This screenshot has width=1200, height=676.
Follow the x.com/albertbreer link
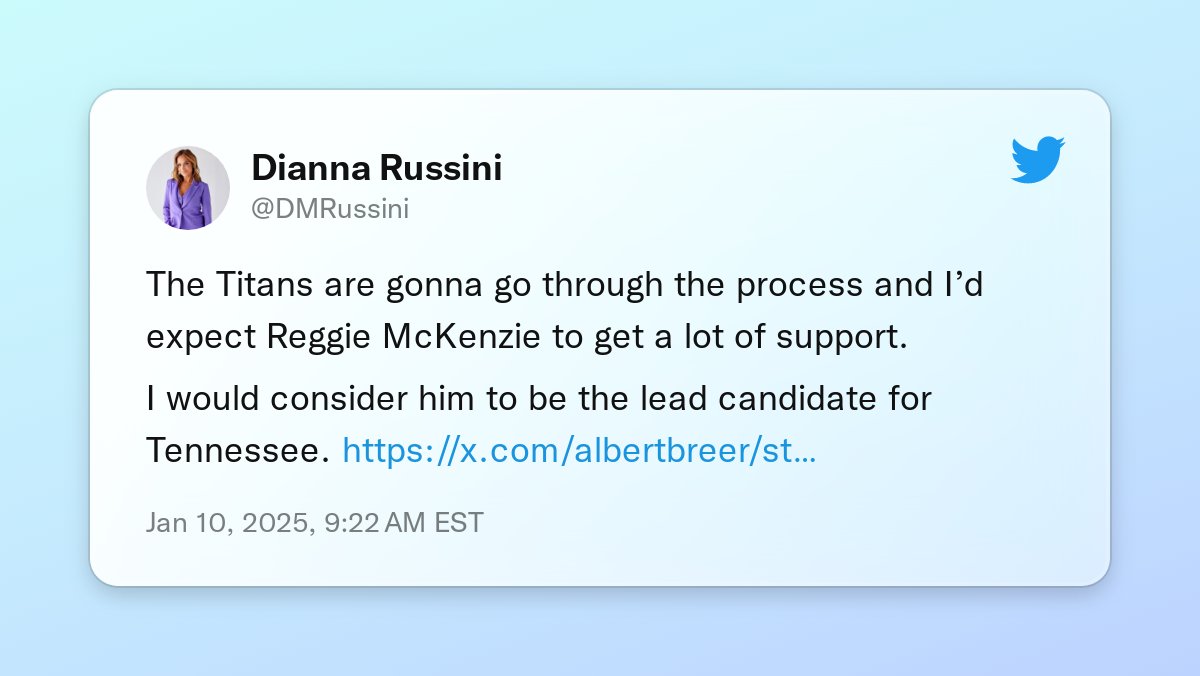tap(579, 452)
